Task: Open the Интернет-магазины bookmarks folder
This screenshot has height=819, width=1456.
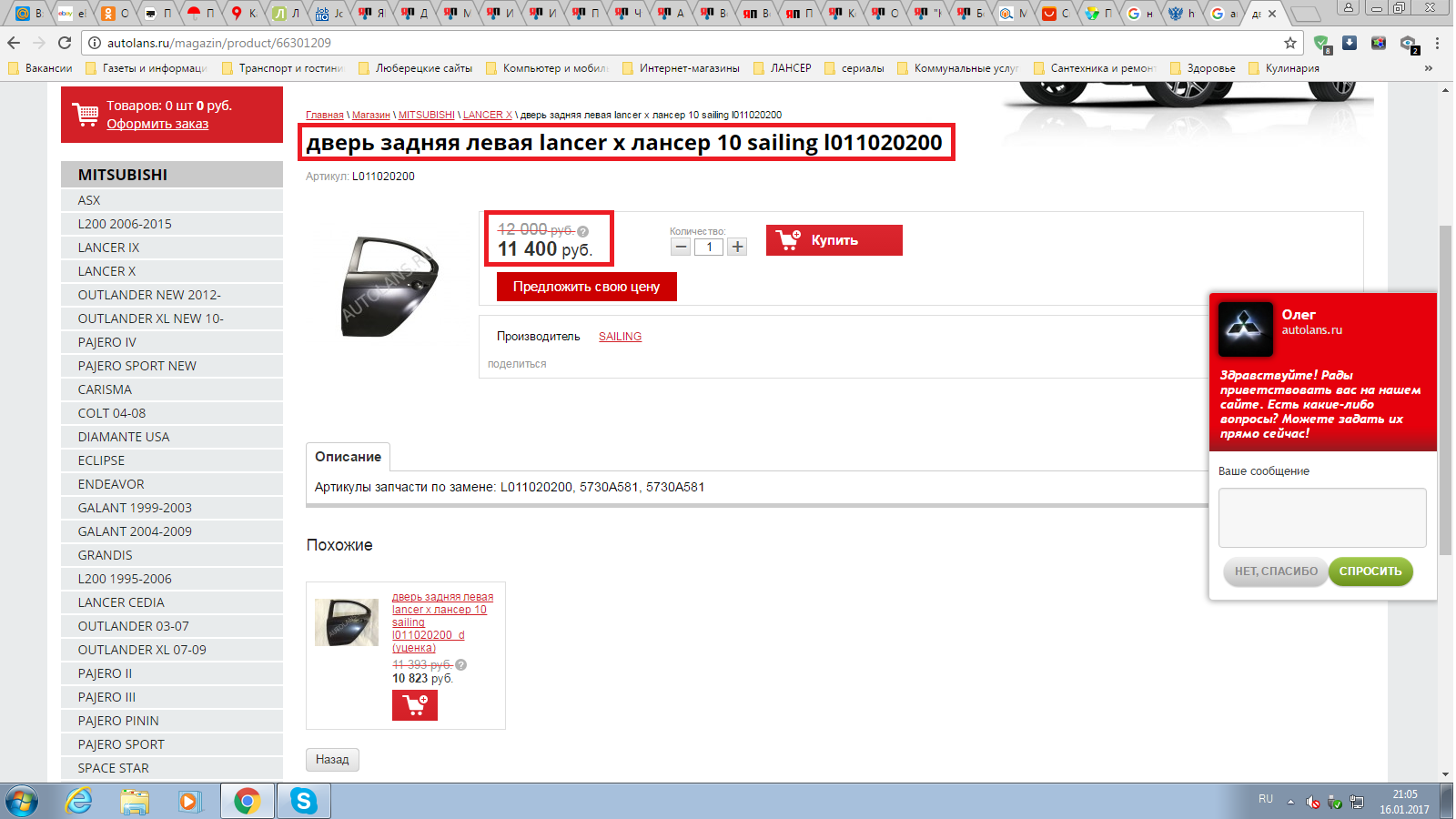Action: 681,68
